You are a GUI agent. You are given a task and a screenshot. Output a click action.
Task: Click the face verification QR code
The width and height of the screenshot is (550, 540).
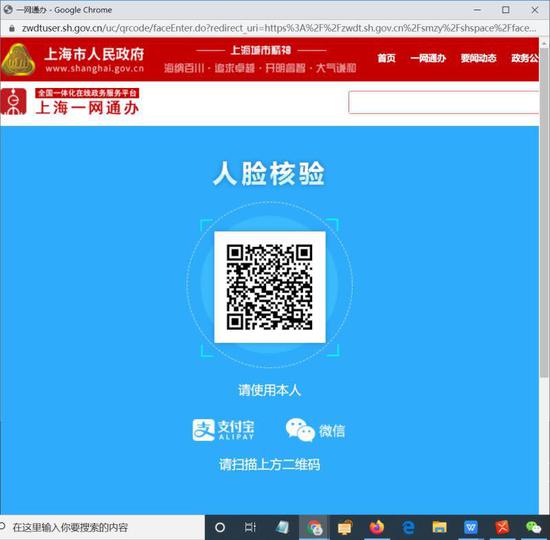(269, 287)
